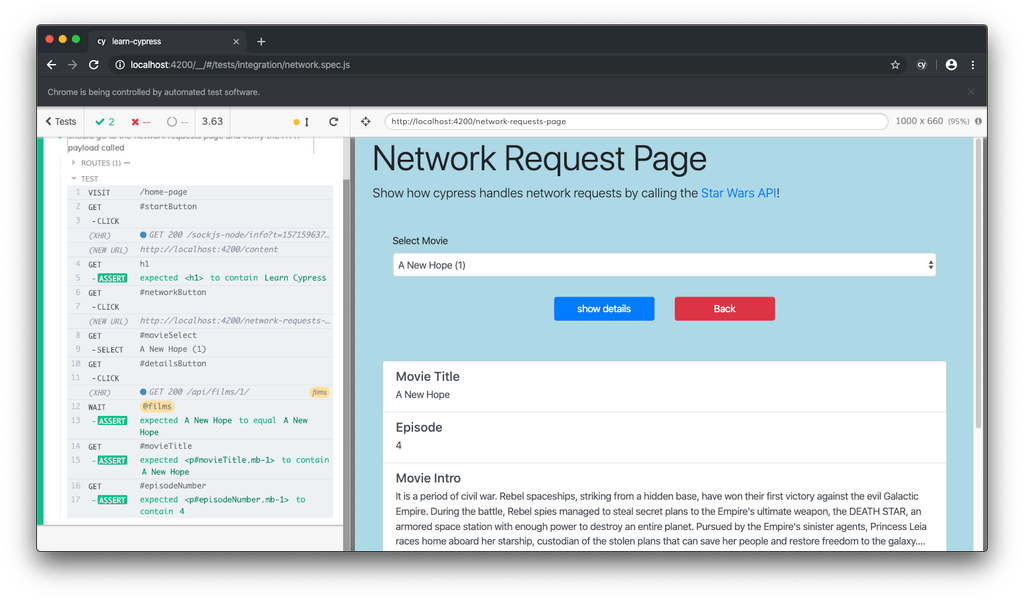Click the Selector Playground crosshair icon
Viewport: 1024px width, 600px height.
[365, 121]
